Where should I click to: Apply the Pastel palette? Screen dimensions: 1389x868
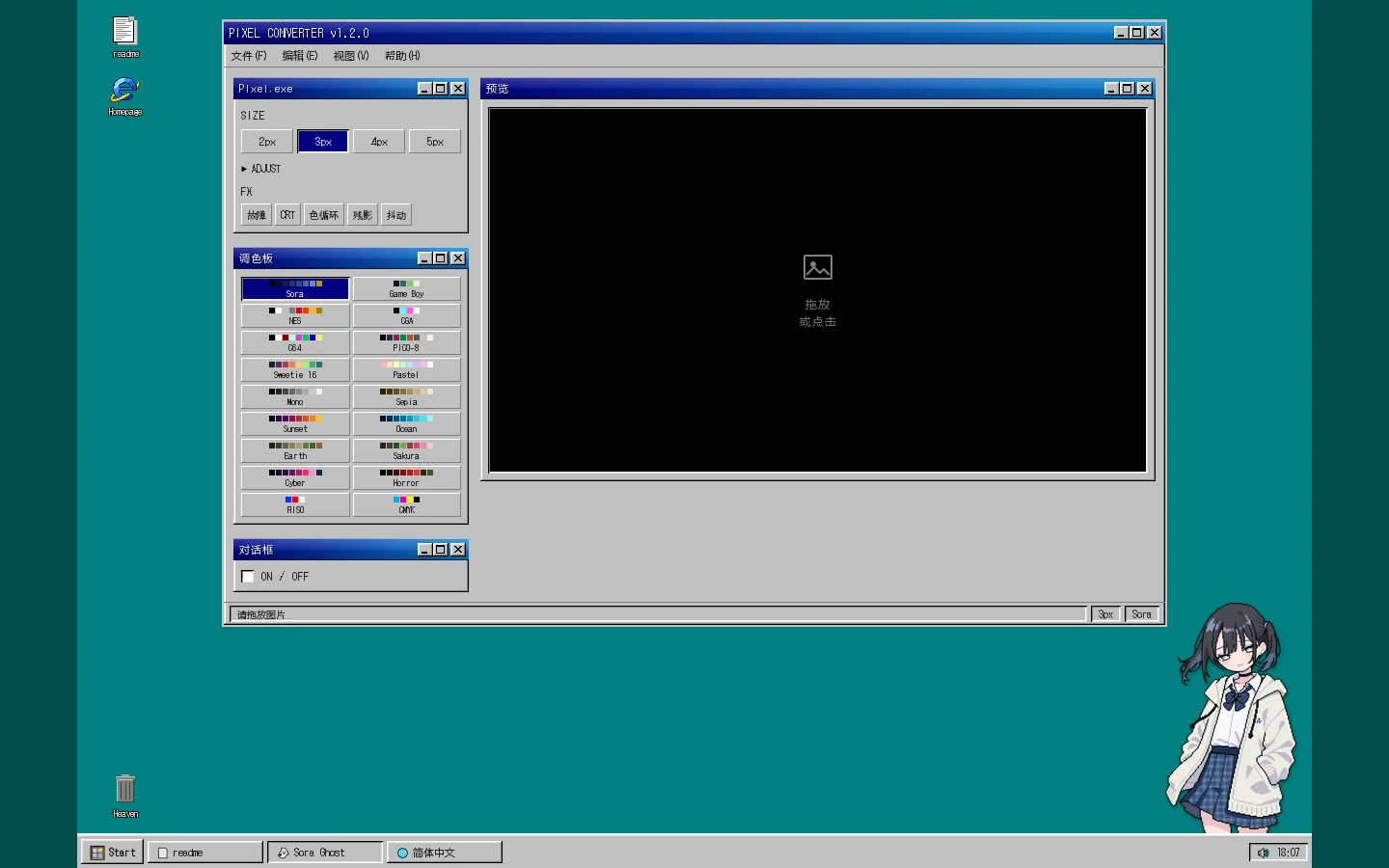click(x=407, y=369)
